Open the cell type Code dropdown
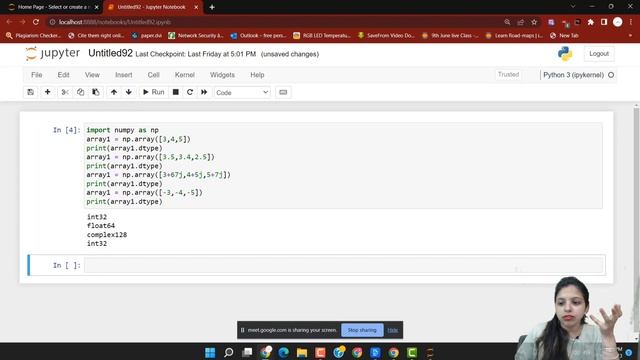This screenshot has width=640, height=360. 242,93
